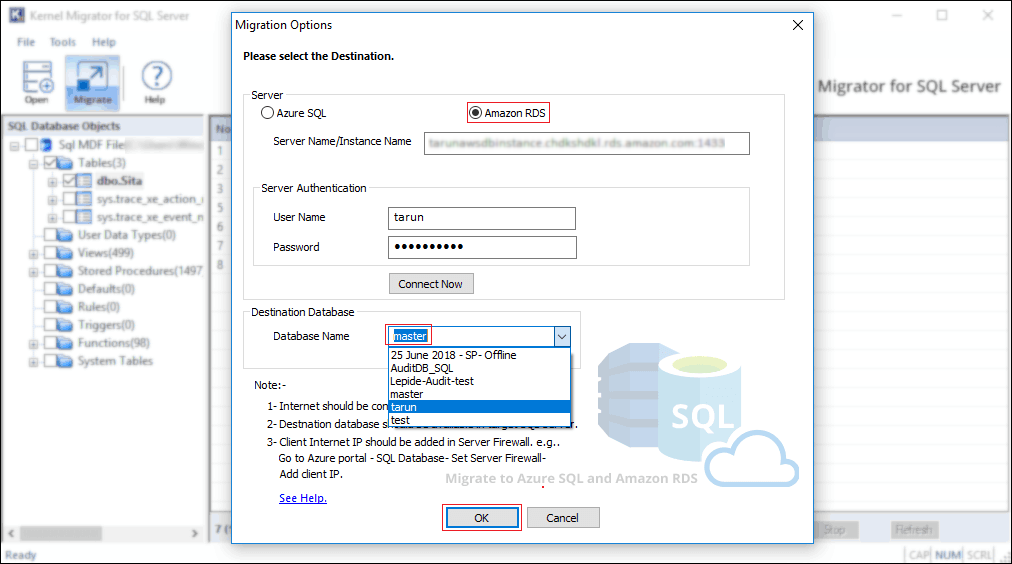Viewport: 1012px width, 564px height.
Task: Expand the System Tables tree node
Action: [33, 363]
